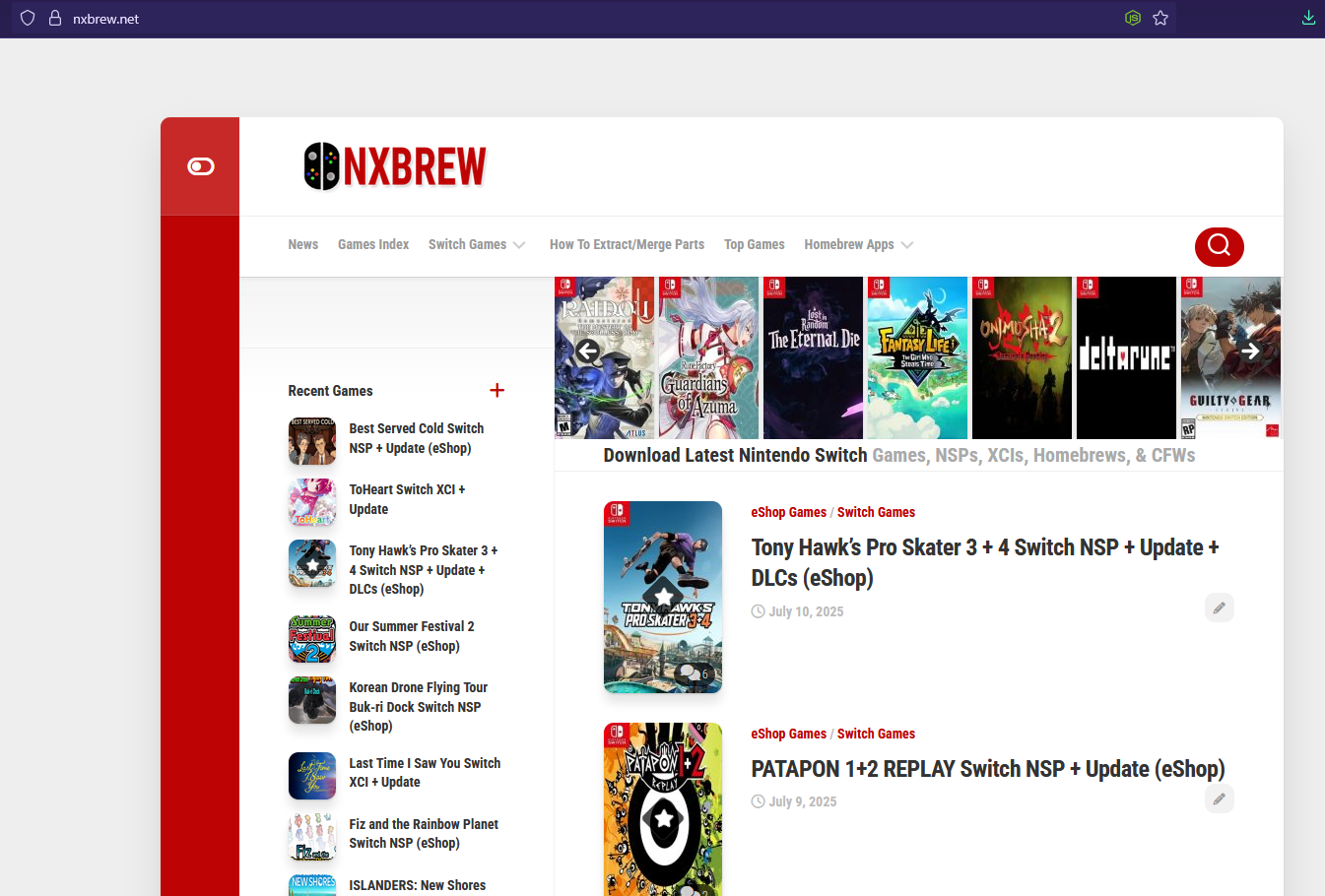
Task: Expand the Homebrew Apps dropdown chevron
Action: coord(907,245)
